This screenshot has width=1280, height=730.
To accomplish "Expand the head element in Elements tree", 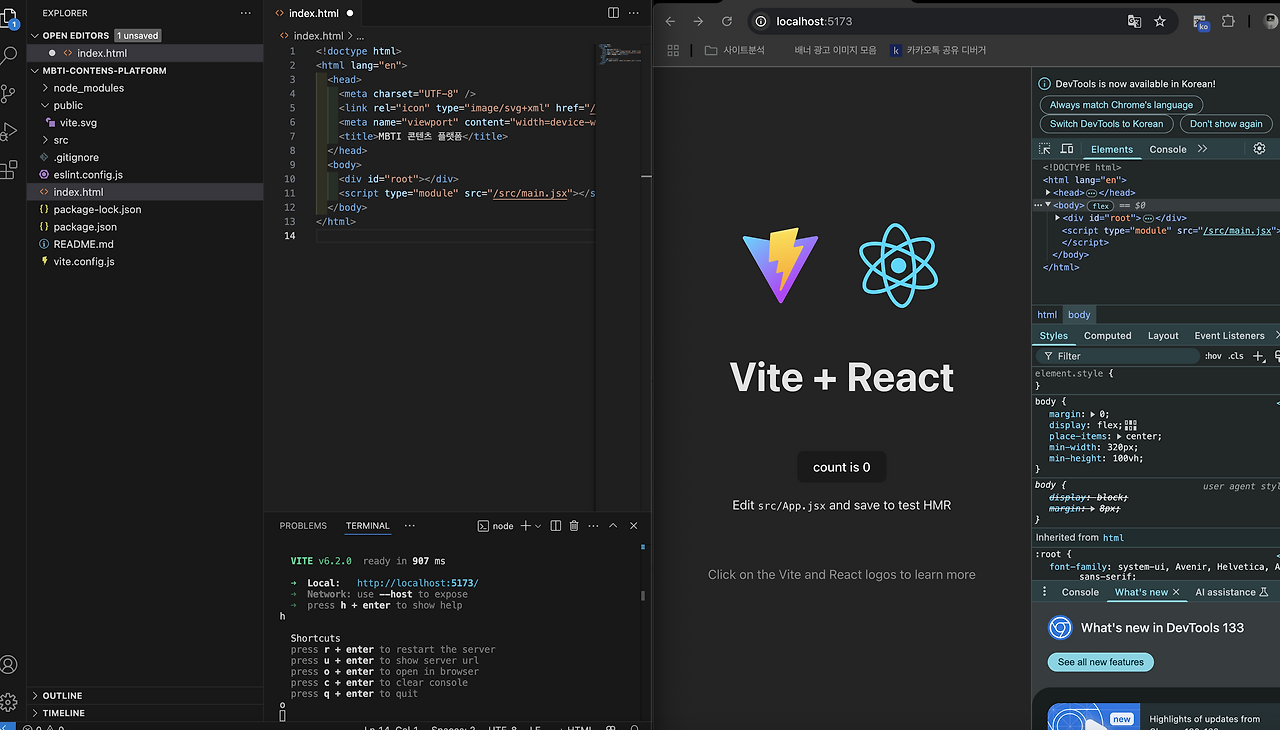I will coord(1048,193).
